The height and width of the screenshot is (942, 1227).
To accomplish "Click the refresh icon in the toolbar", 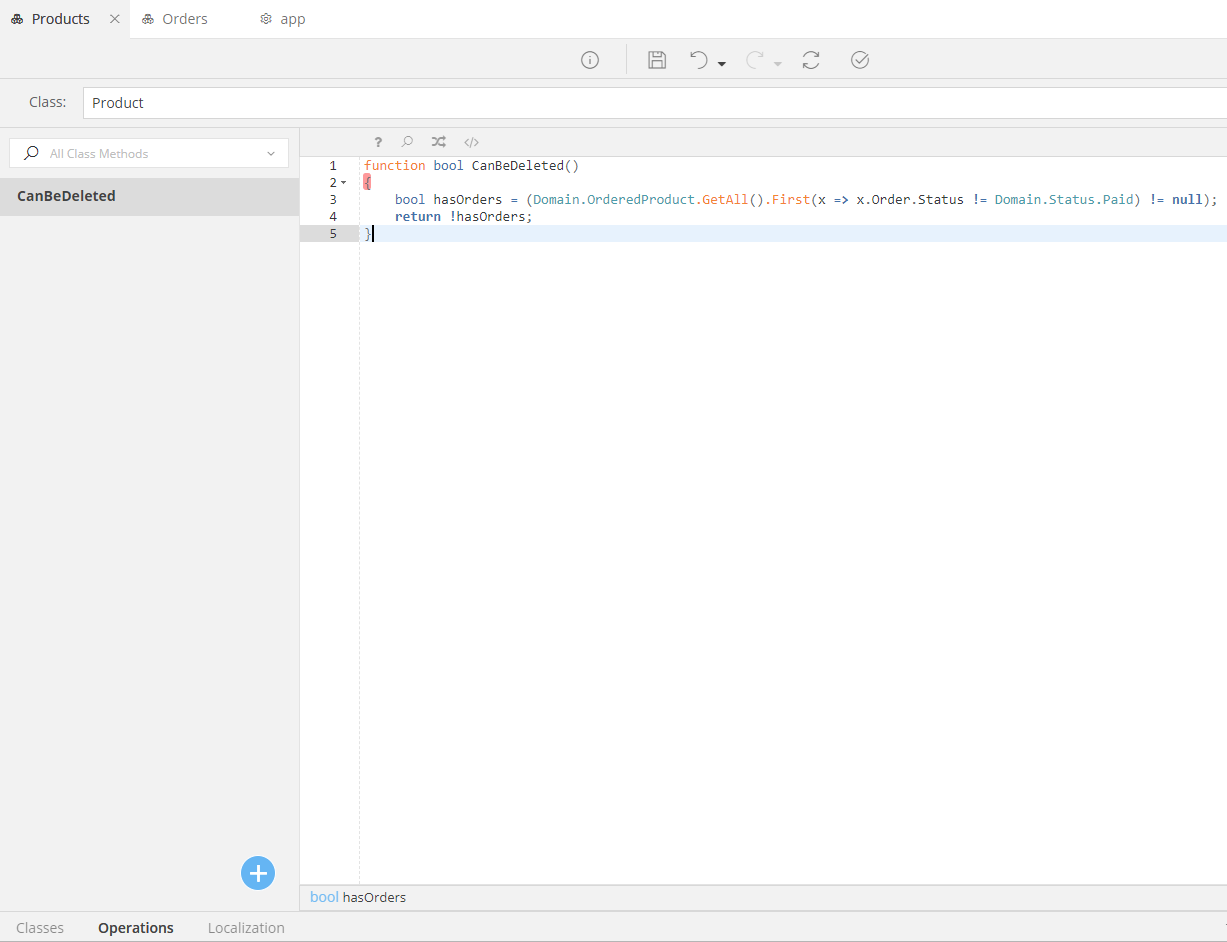I will (811, 60).
